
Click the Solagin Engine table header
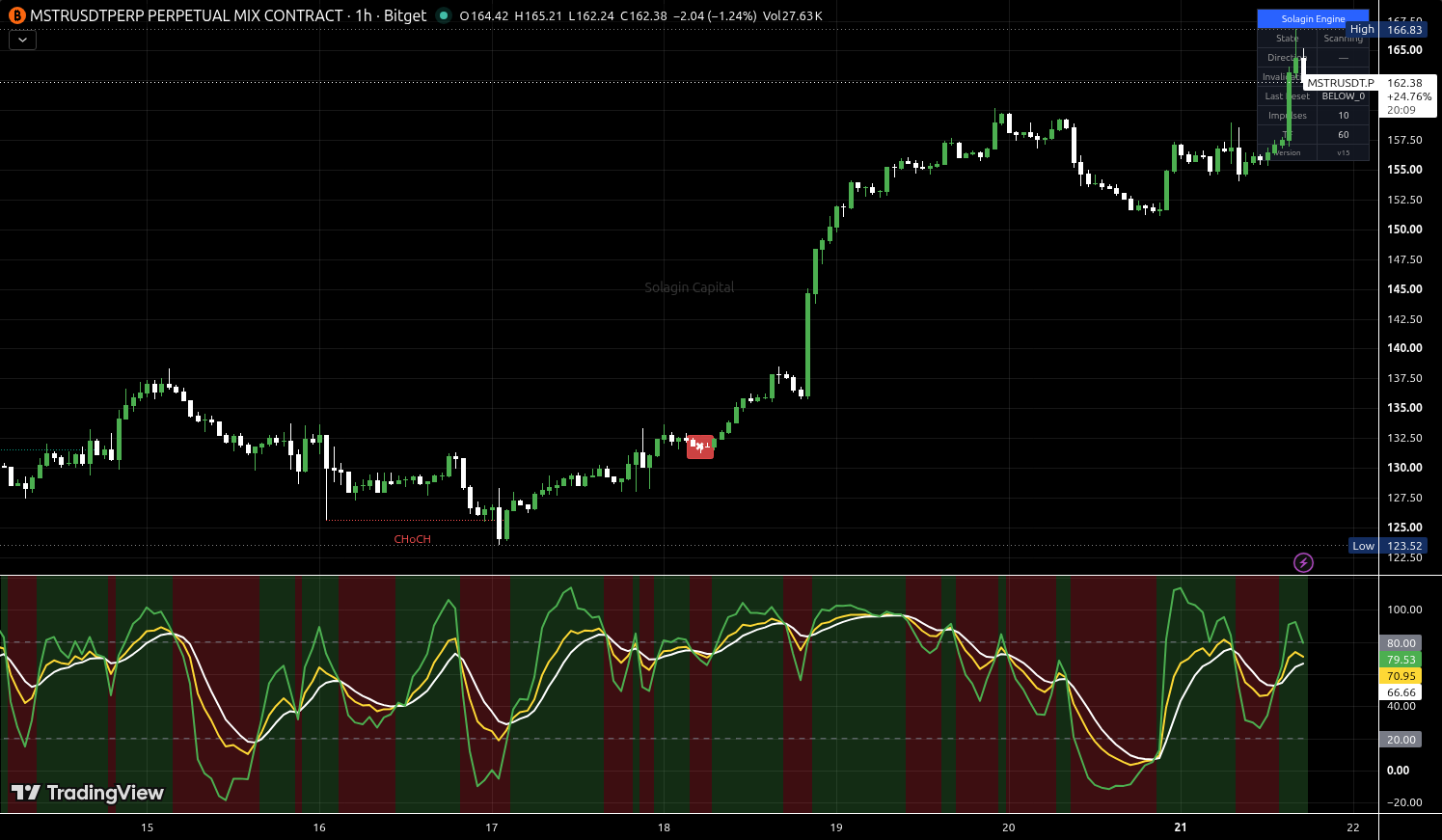click(1313, 18)
